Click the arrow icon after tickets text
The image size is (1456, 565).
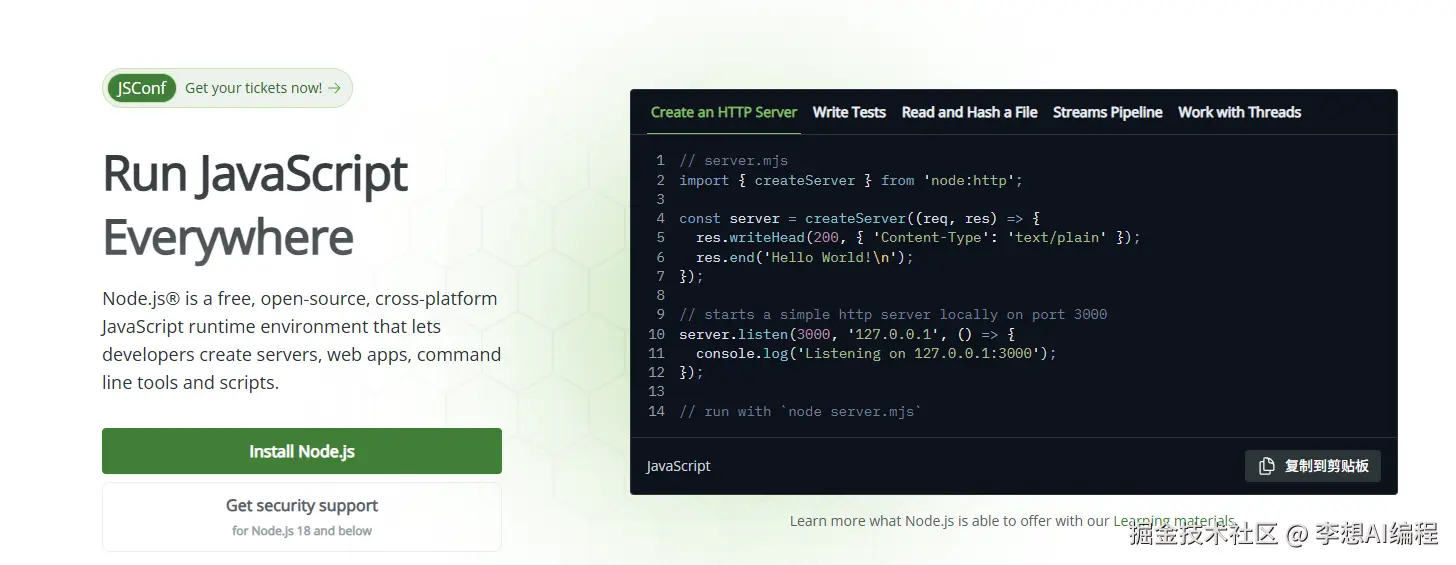pos(334,88)
